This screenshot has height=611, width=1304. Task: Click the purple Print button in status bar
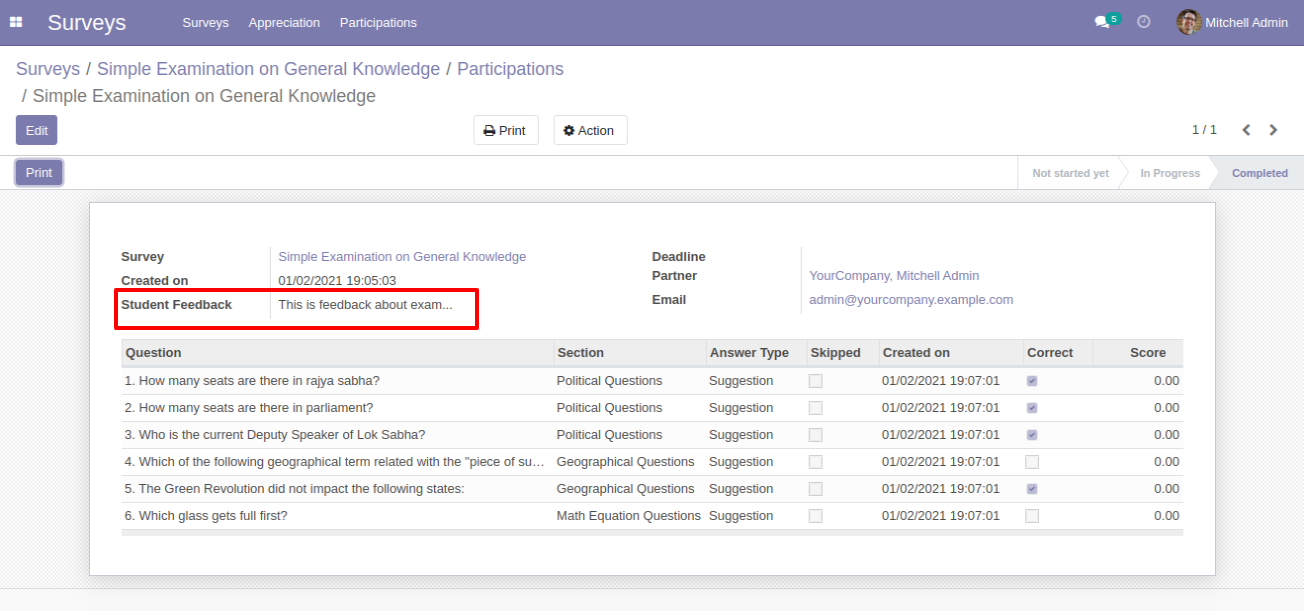coord(39,172)
